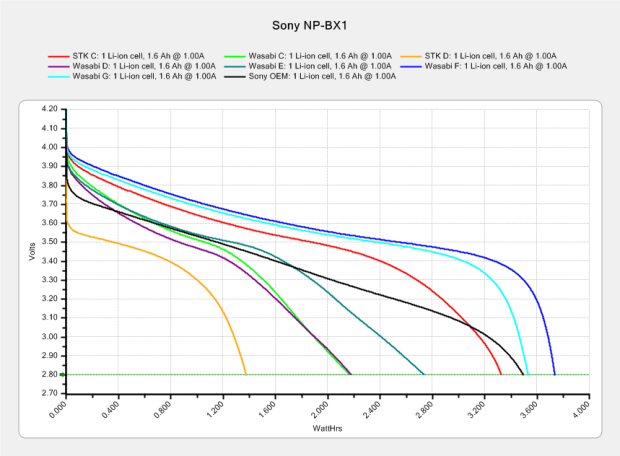
Task: Click the red STK C curve endpoint at cutoff
Action: 501,374
